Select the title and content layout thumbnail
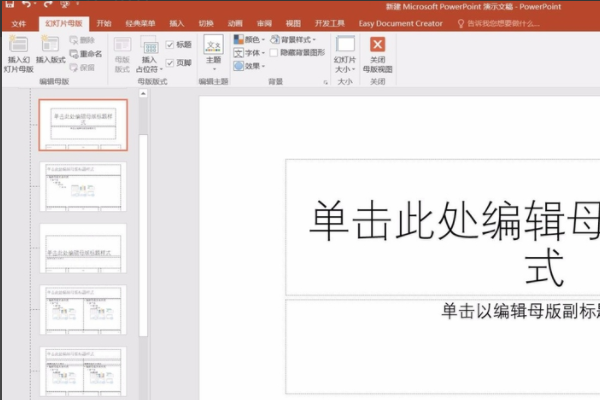Image resolution: width=600 pixels, height=400 pixels. click(83, 186)
